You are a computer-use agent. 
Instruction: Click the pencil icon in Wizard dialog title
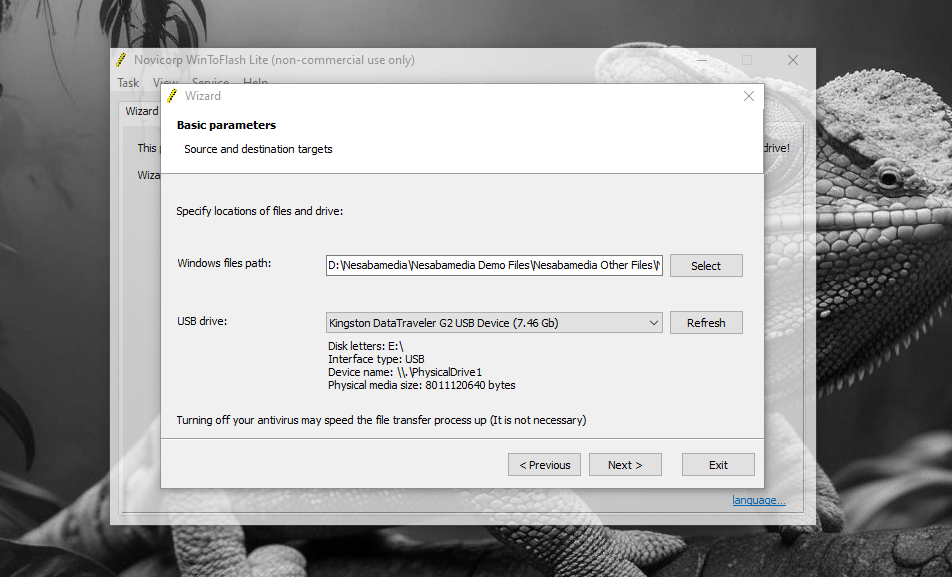click(172, 96)
